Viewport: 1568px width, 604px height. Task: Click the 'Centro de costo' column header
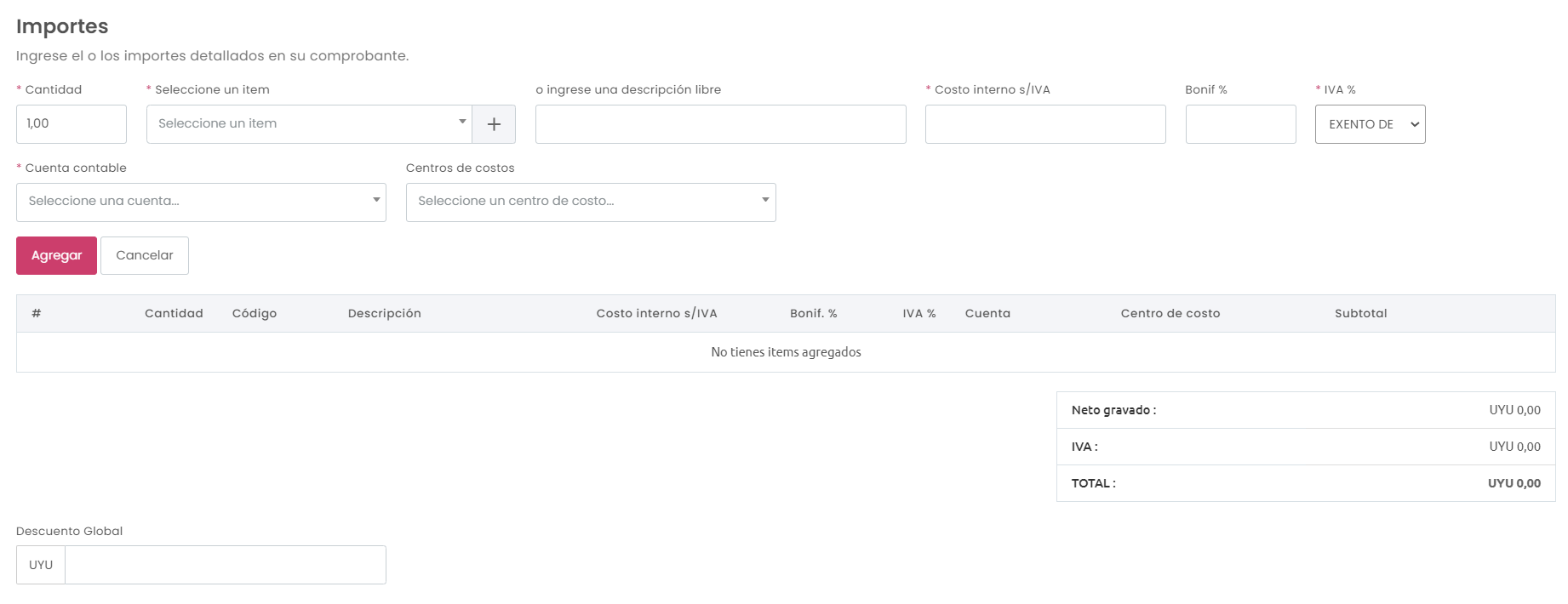[1170, 313]
